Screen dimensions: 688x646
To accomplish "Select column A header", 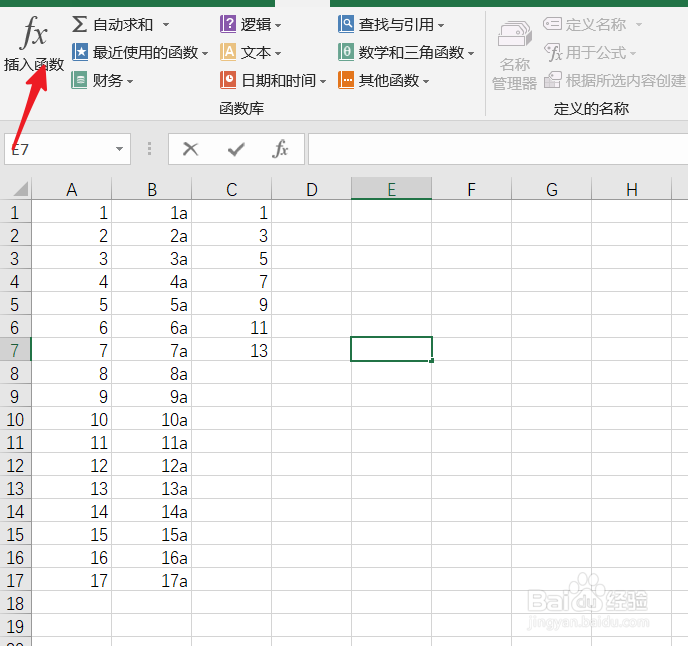I will (x=72, y=190).
